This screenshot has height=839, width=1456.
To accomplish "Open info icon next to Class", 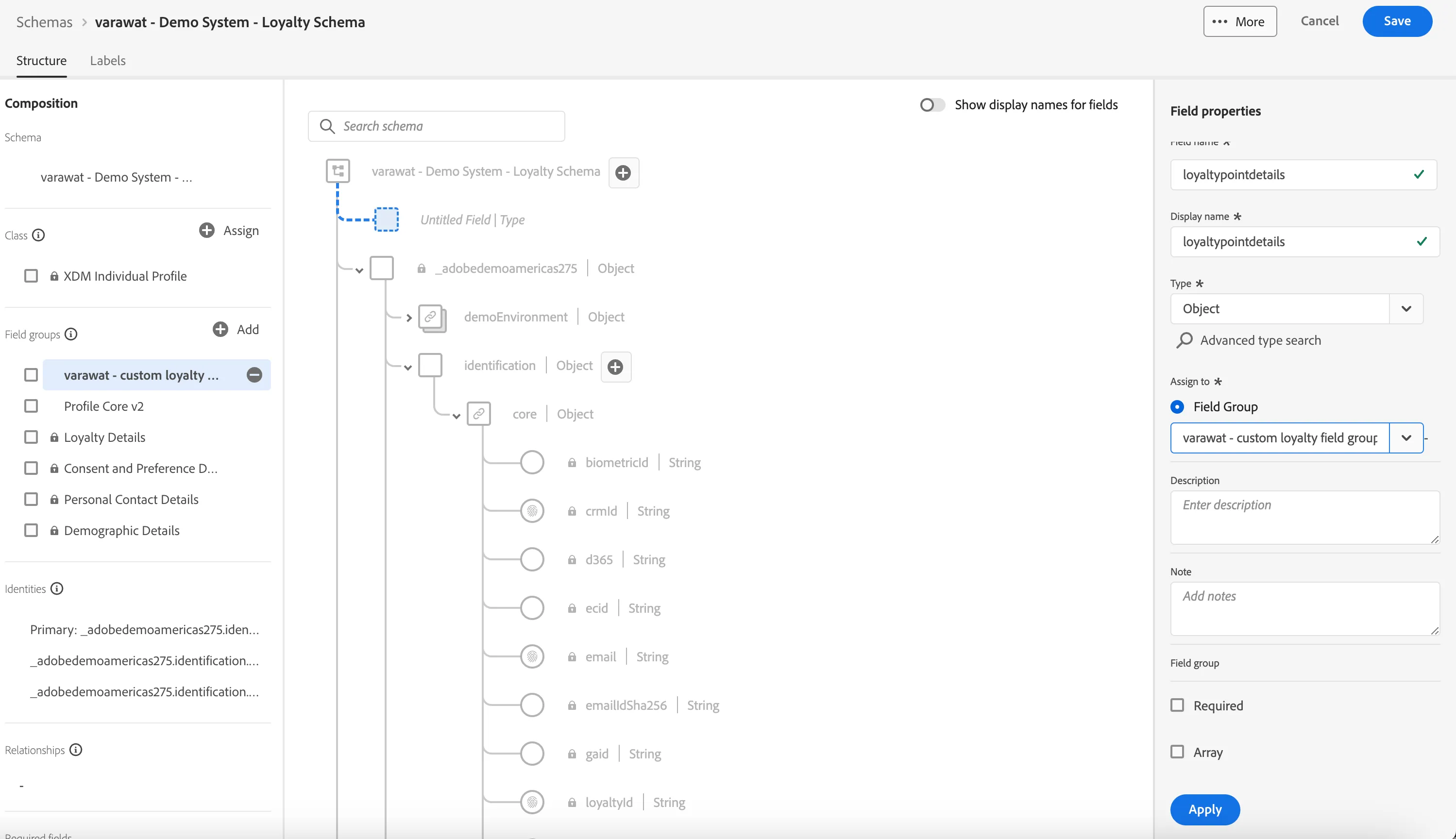I will coord(39,235).
